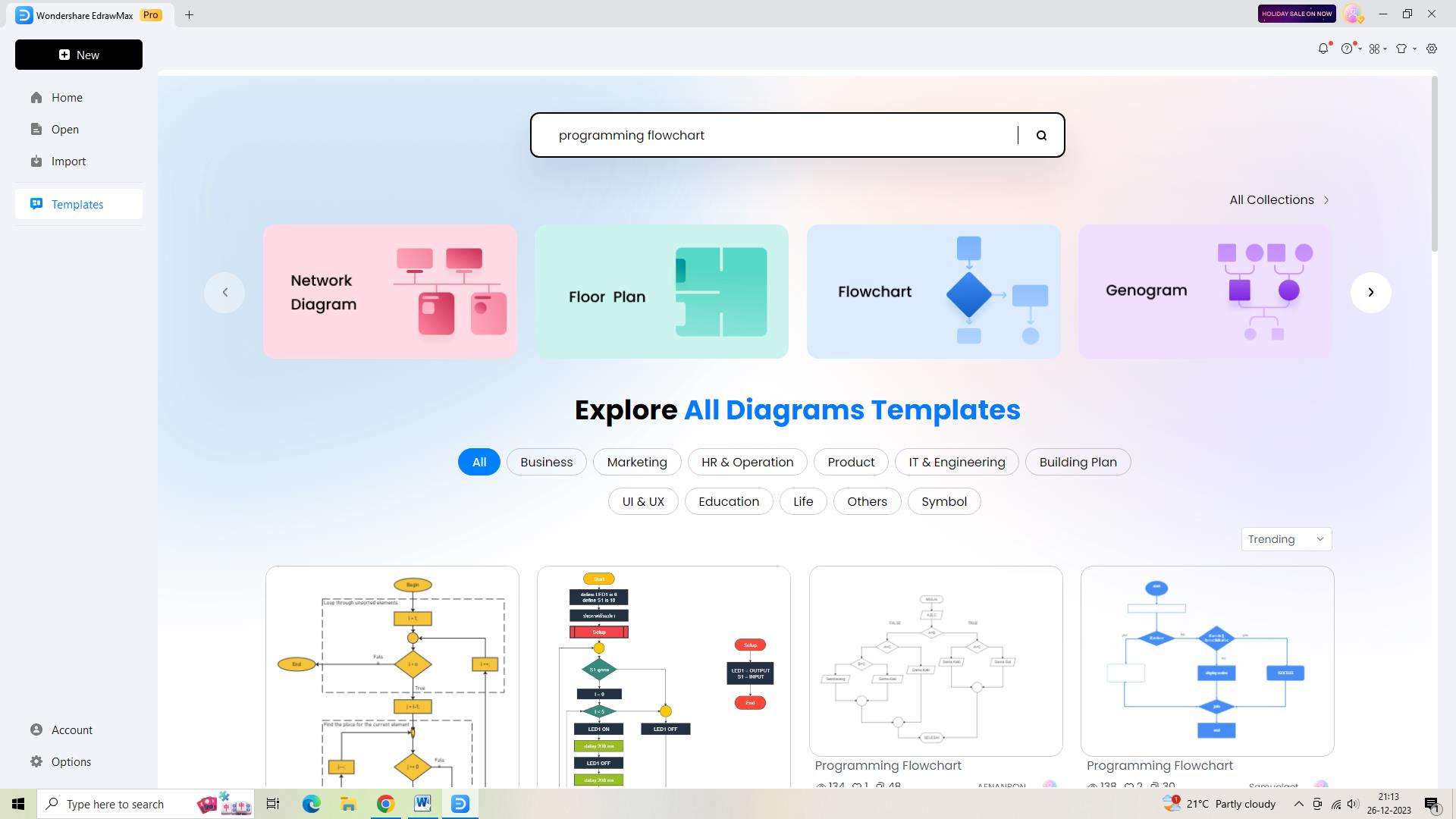Select the Education filter tab

click(728, 501)
